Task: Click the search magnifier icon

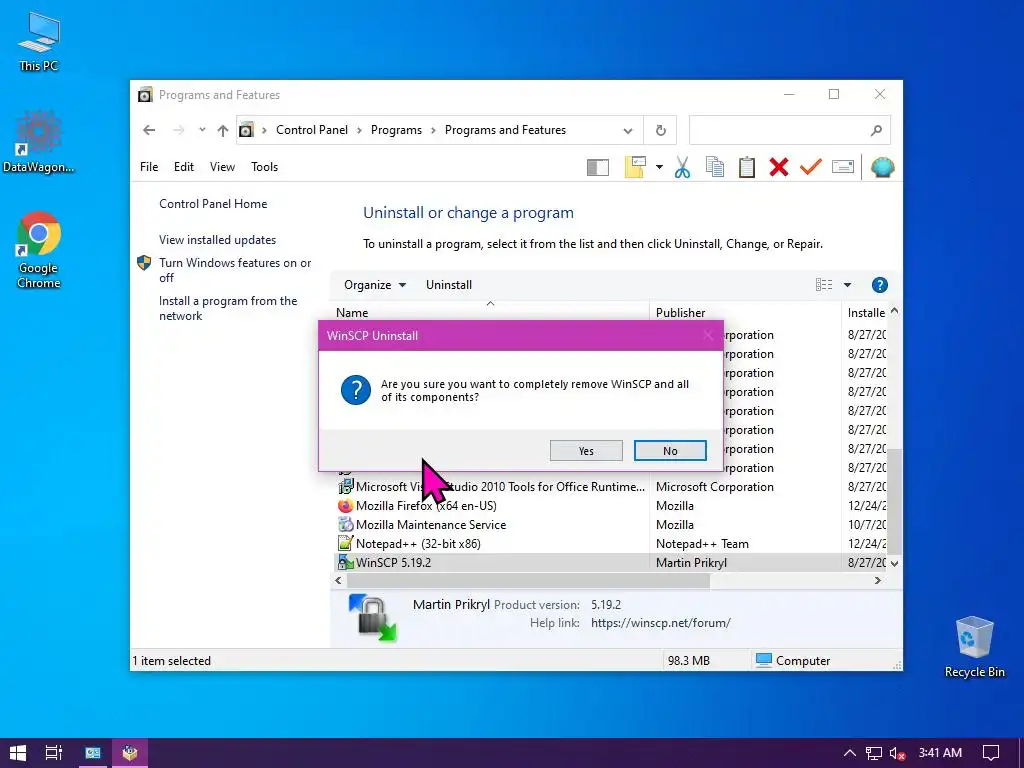Action: coord(876,130)
